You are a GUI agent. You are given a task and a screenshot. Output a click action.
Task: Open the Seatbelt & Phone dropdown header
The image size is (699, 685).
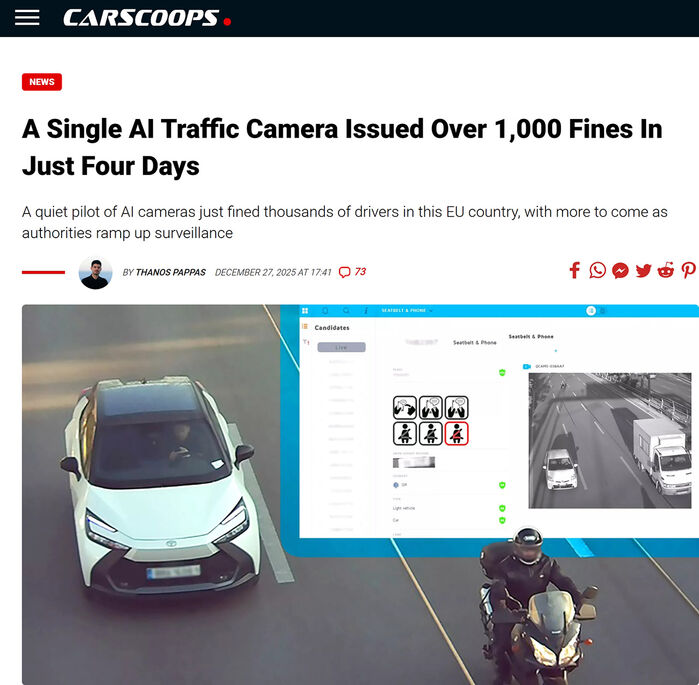407,310
